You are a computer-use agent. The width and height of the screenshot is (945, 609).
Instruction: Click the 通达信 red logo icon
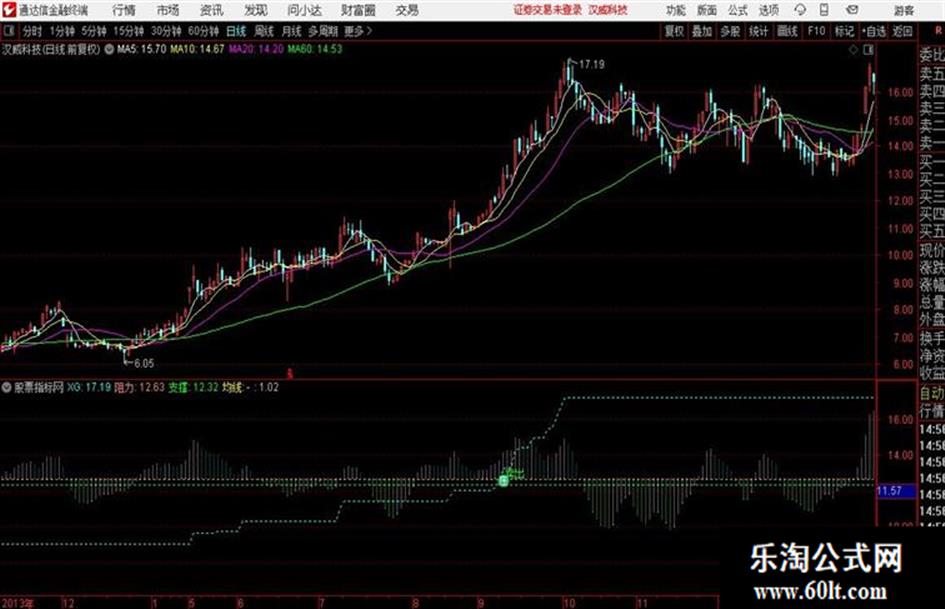(x=8, y=10)
